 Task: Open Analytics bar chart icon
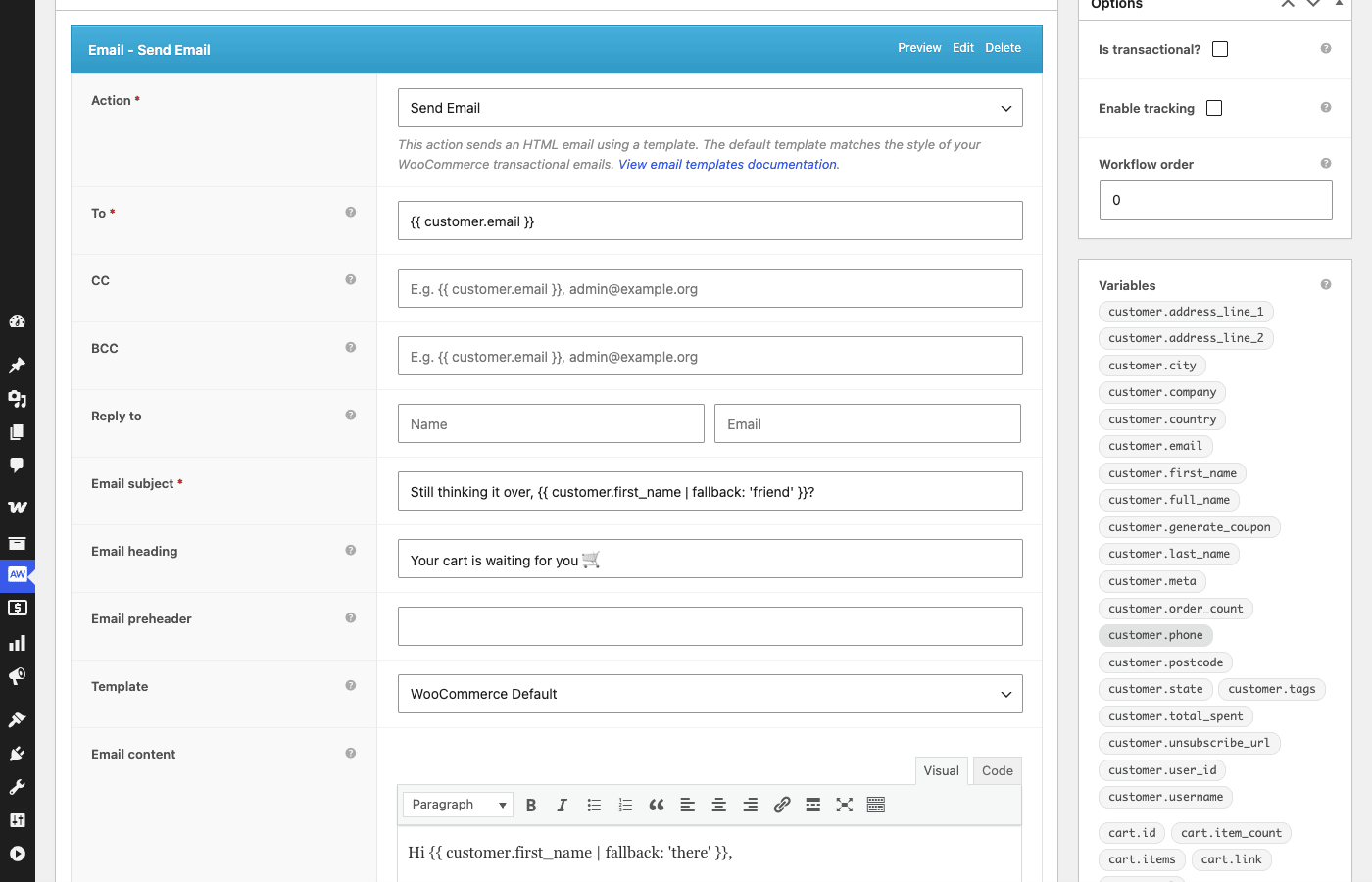point(17,643)
